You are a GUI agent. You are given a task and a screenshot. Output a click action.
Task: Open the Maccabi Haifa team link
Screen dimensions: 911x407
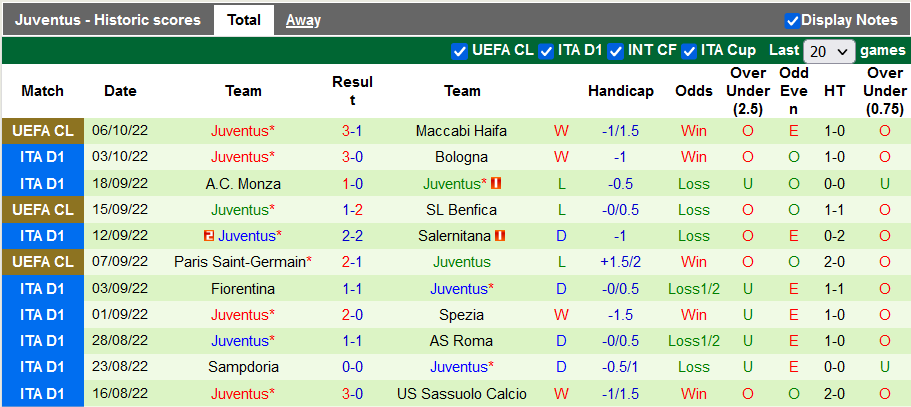tap(462, 131)
